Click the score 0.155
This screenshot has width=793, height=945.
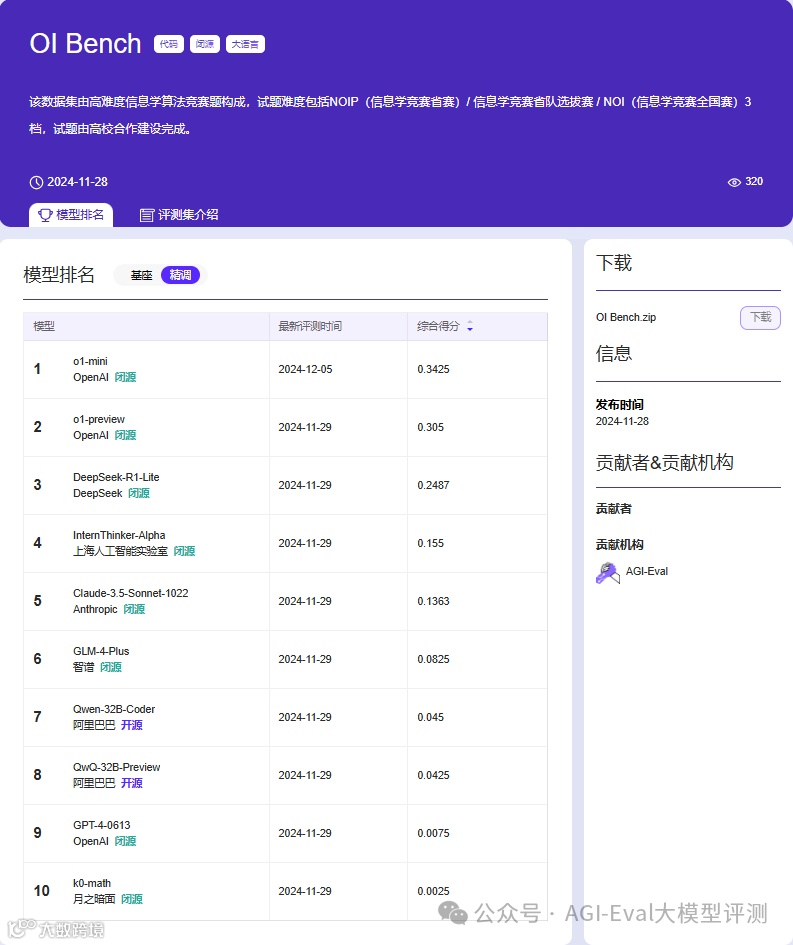[430, 543]
